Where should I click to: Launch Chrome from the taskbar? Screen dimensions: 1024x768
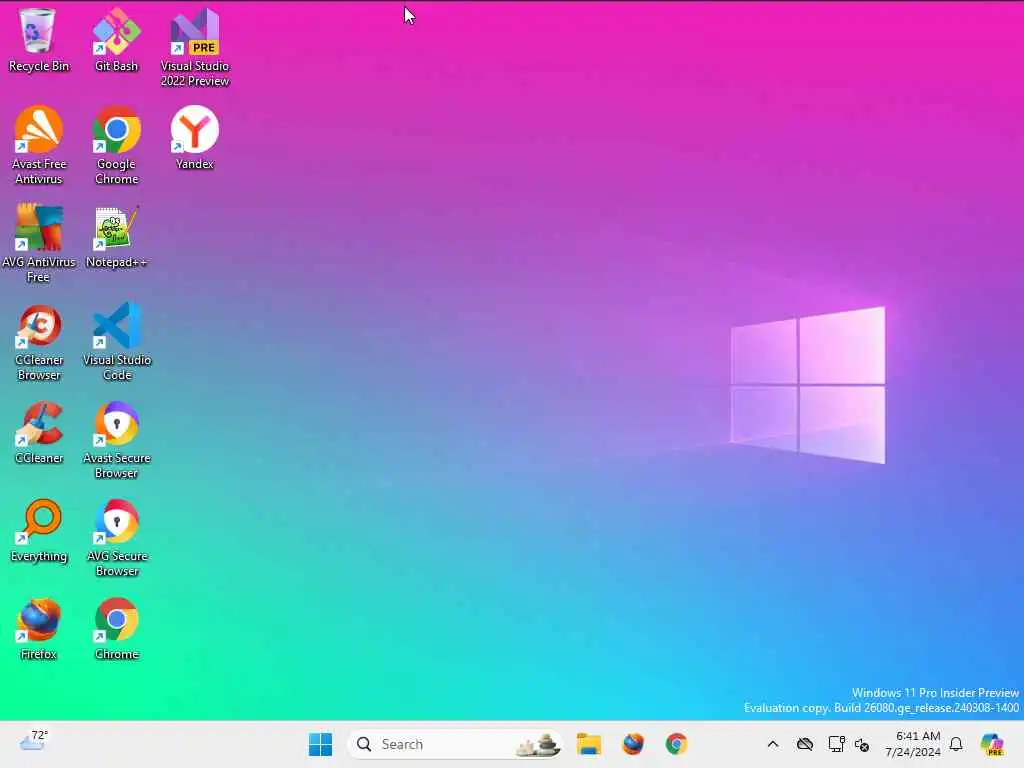[676, 744]
